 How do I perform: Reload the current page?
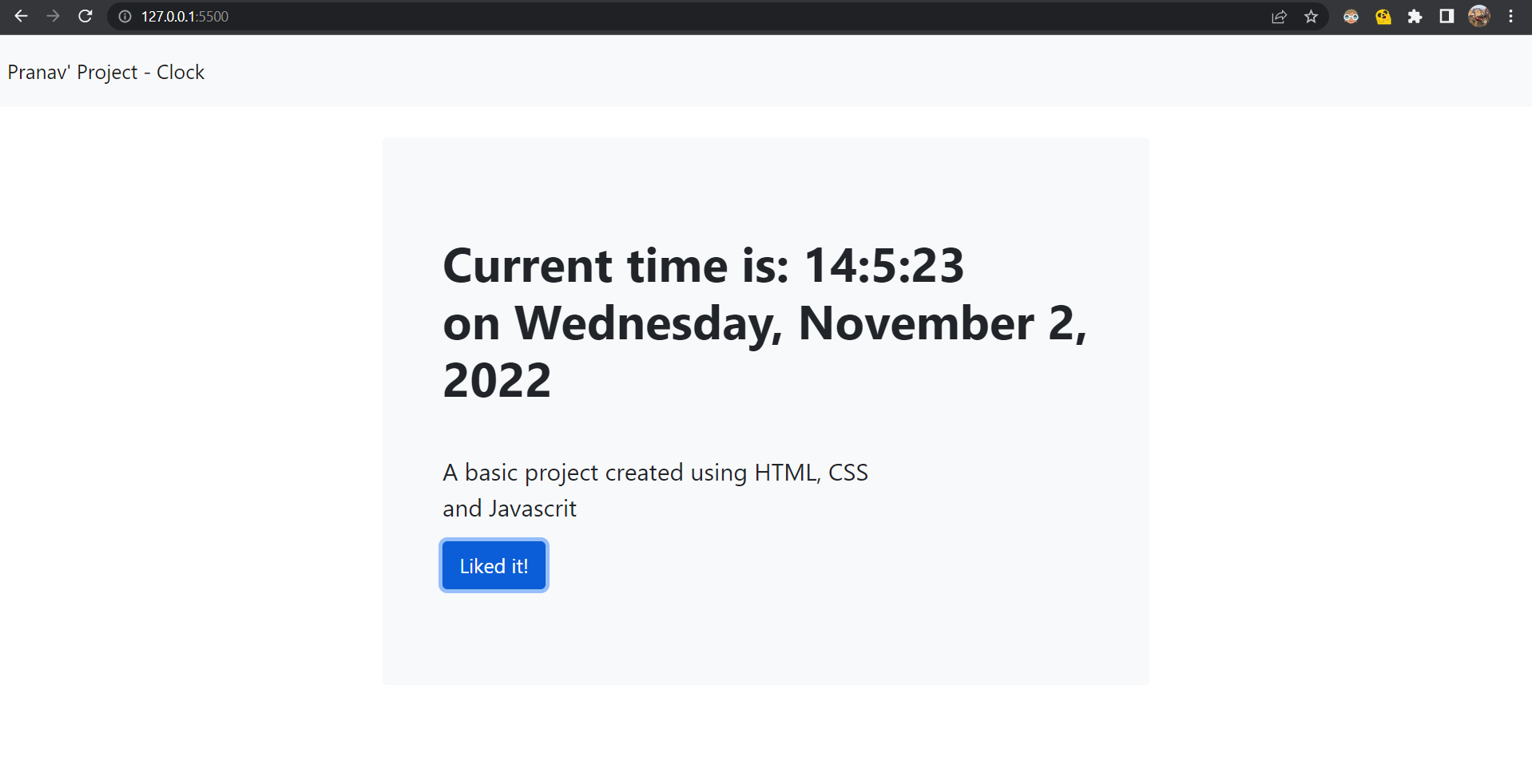click(85, 16)
